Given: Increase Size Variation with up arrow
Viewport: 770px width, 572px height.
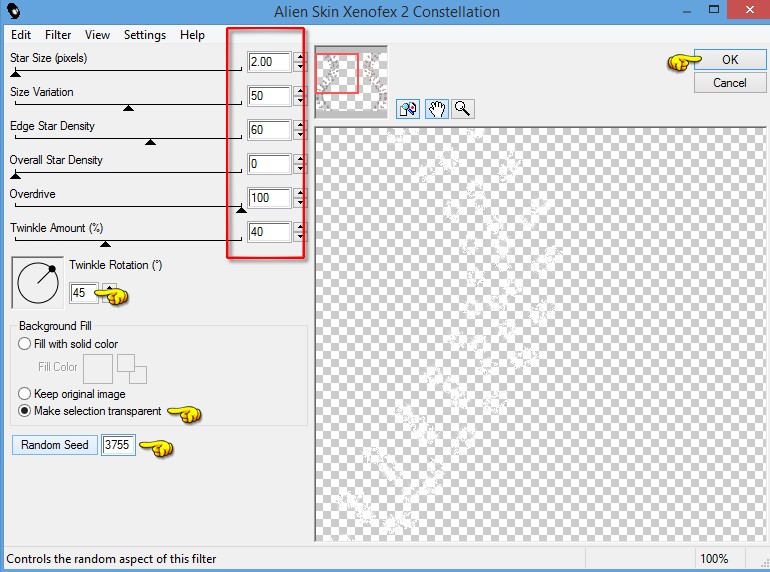Looking at the screenshot, I should pyautogui.click(x=300, y=91).
